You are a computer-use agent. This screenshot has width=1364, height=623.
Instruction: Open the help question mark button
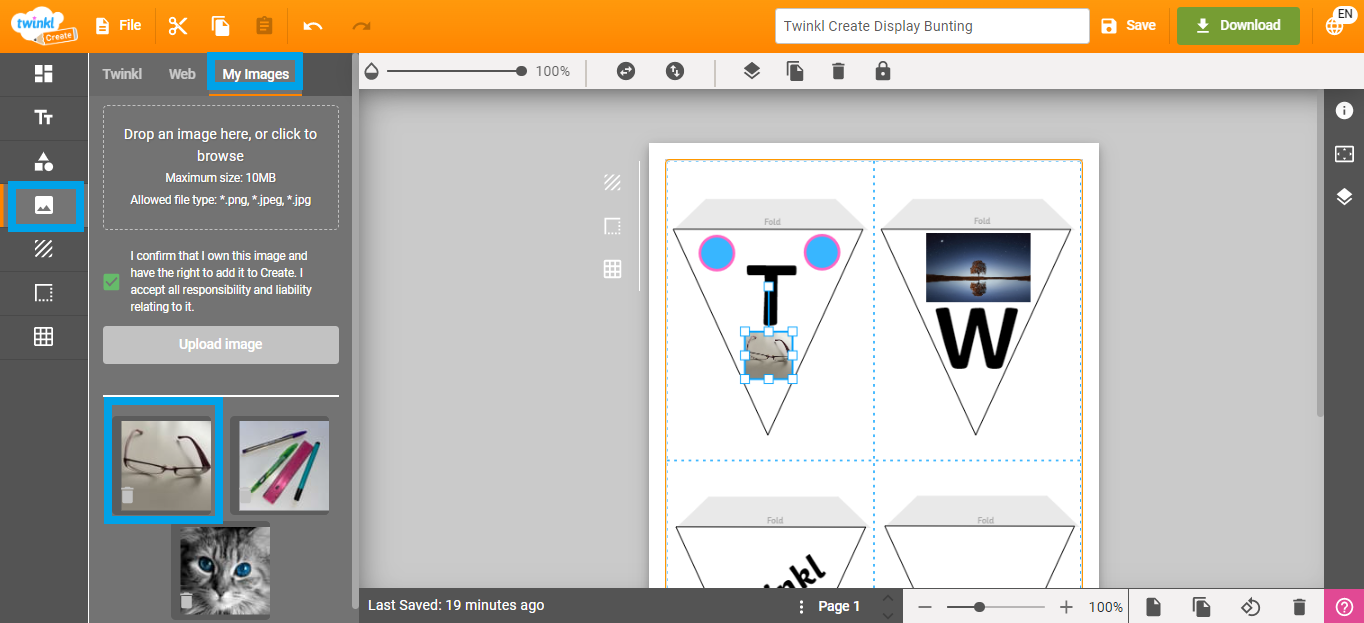pos(1344,606)
